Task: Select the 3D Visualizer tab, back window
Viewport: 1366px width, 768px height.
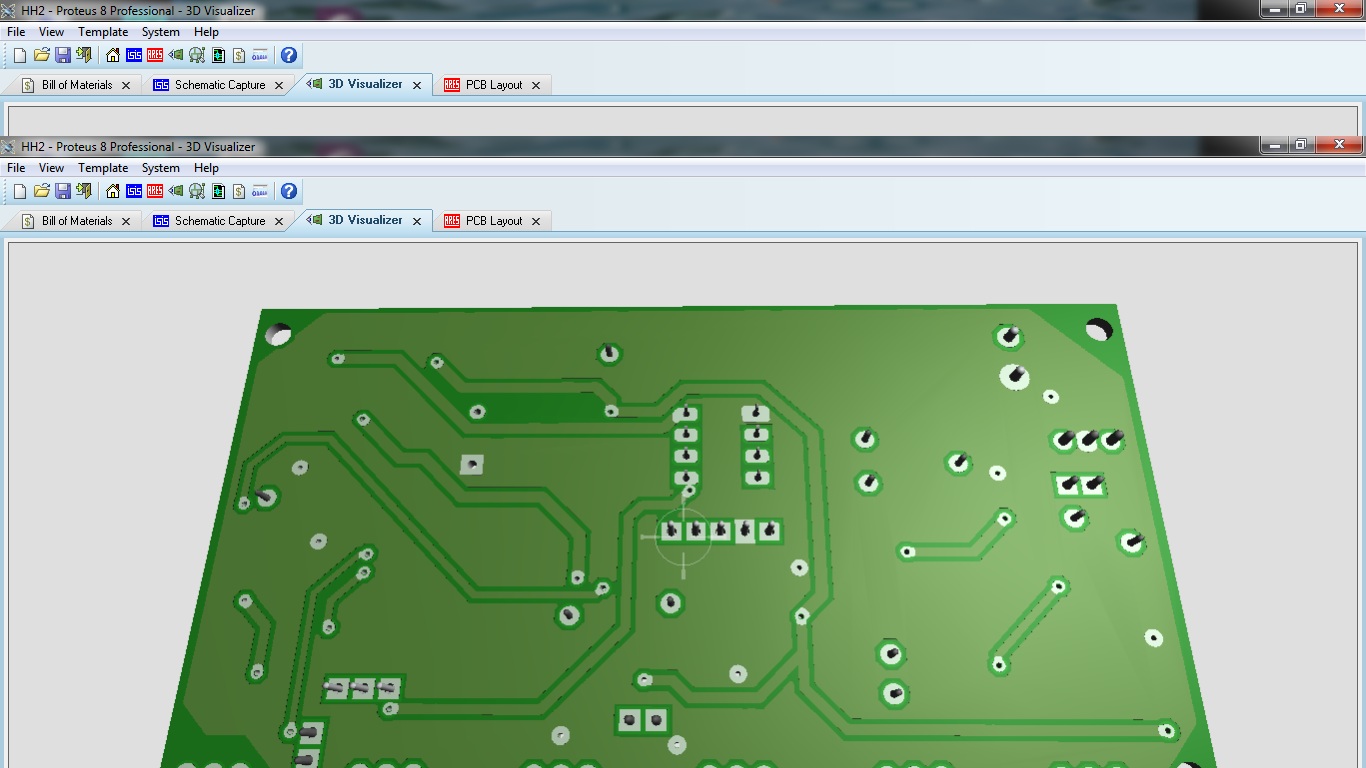Action: tap(365, 84)
